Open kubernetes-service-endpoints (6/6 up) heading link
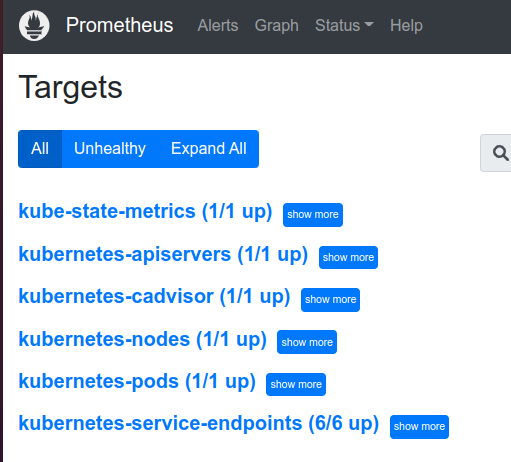Screen dimensions: 511x462 click(x=199, y=423)
